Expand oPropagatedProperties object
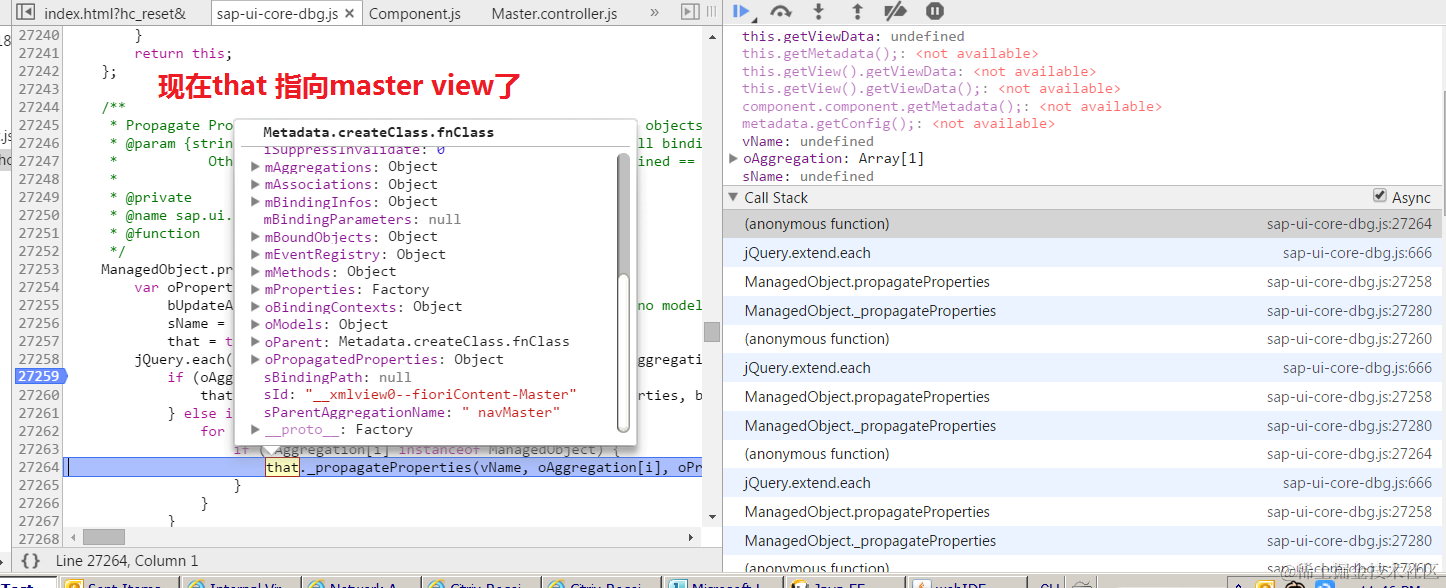The width and height of the screenshot is (1446, 588). tap(256, 359)
